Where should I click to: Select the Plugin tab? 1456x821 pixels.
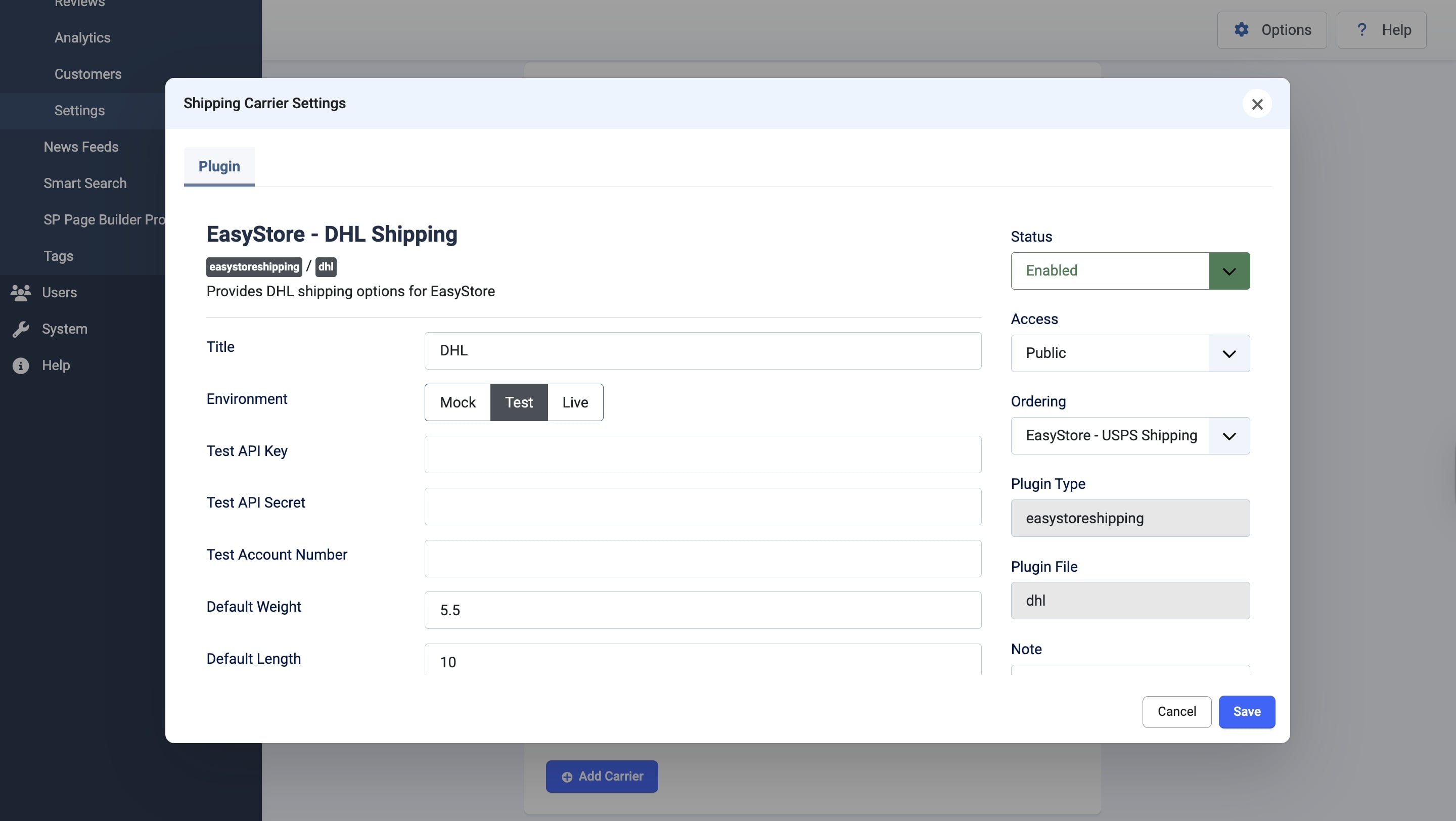pos(219,166)
